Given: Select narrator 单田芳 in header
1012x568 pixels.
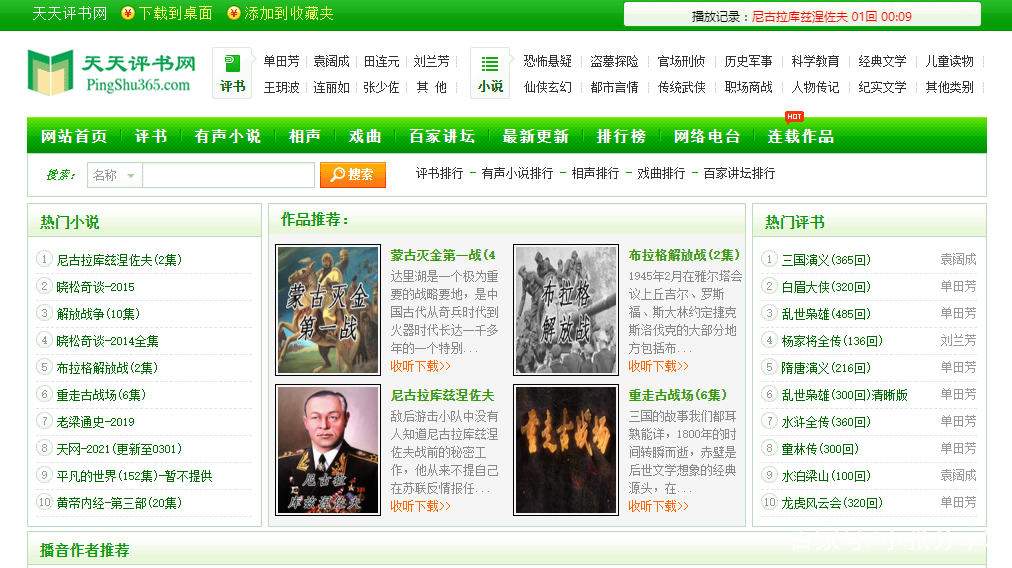Looking at the screenshot, I should [x=281, y=61].
